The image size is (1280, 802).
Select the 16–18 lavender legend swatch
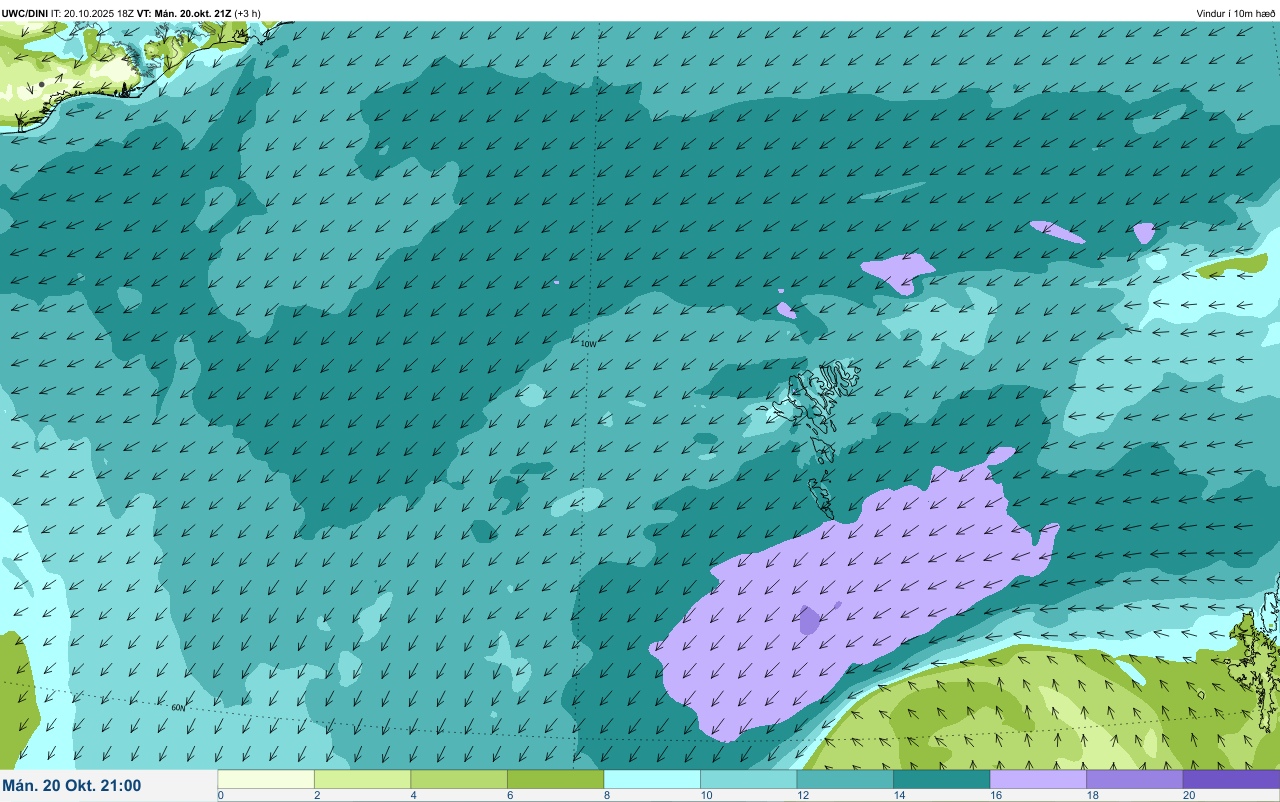(1038, 779)
